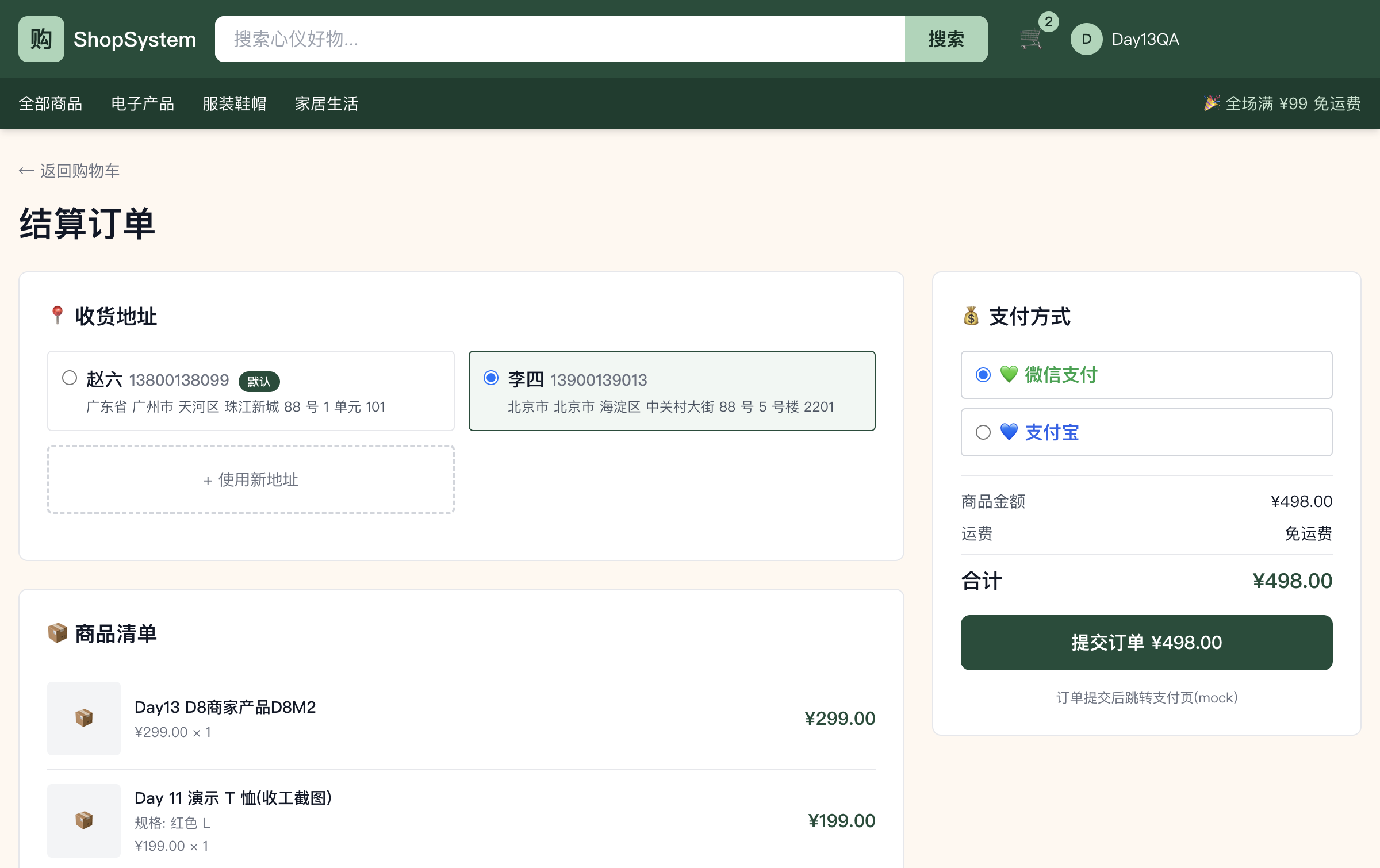Choose 支付宝 radio button
Image resolution: width=1380 pixels, height=868 pixels.
[x=983, y=432]
